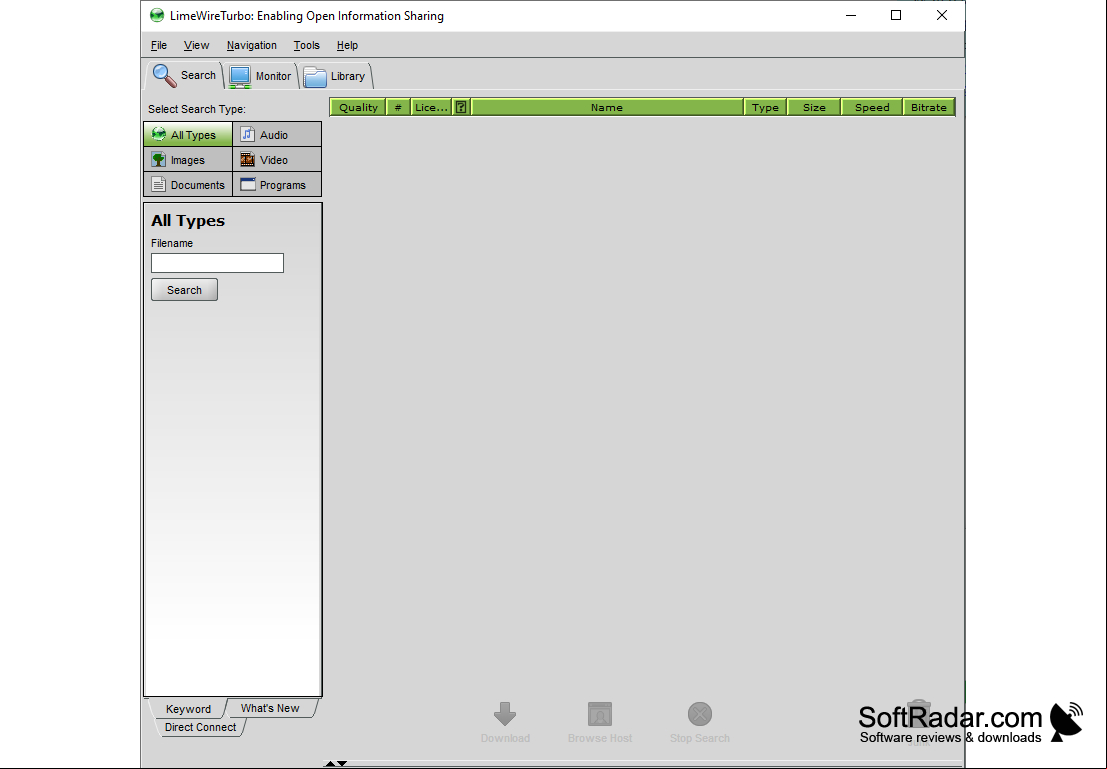
Task: Open the What's New tab
Action: click(x=270, y=708)
